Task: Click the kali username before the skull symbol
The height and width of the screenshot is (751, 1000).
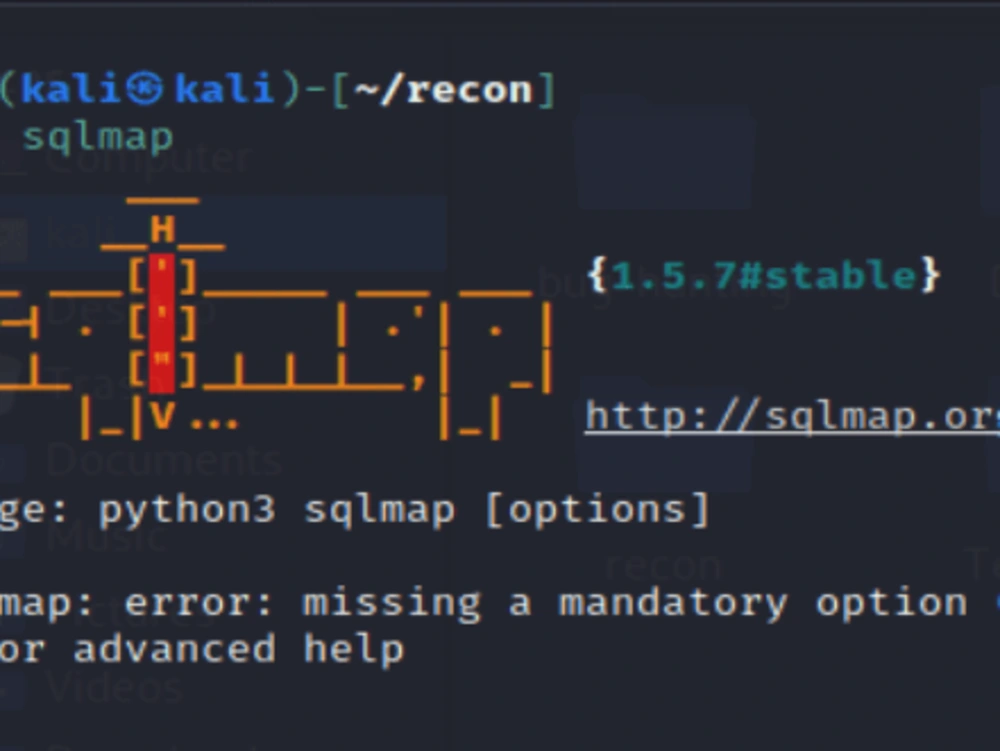Action: click(71, 89)
